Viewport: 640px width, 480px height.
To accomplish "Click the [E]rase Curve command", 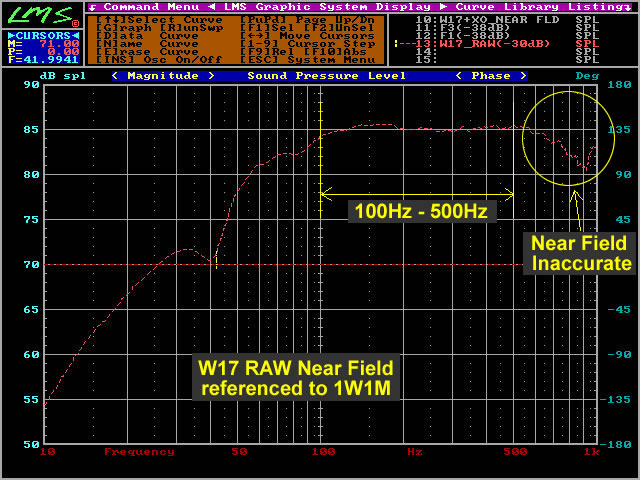I will pos(147,52).
